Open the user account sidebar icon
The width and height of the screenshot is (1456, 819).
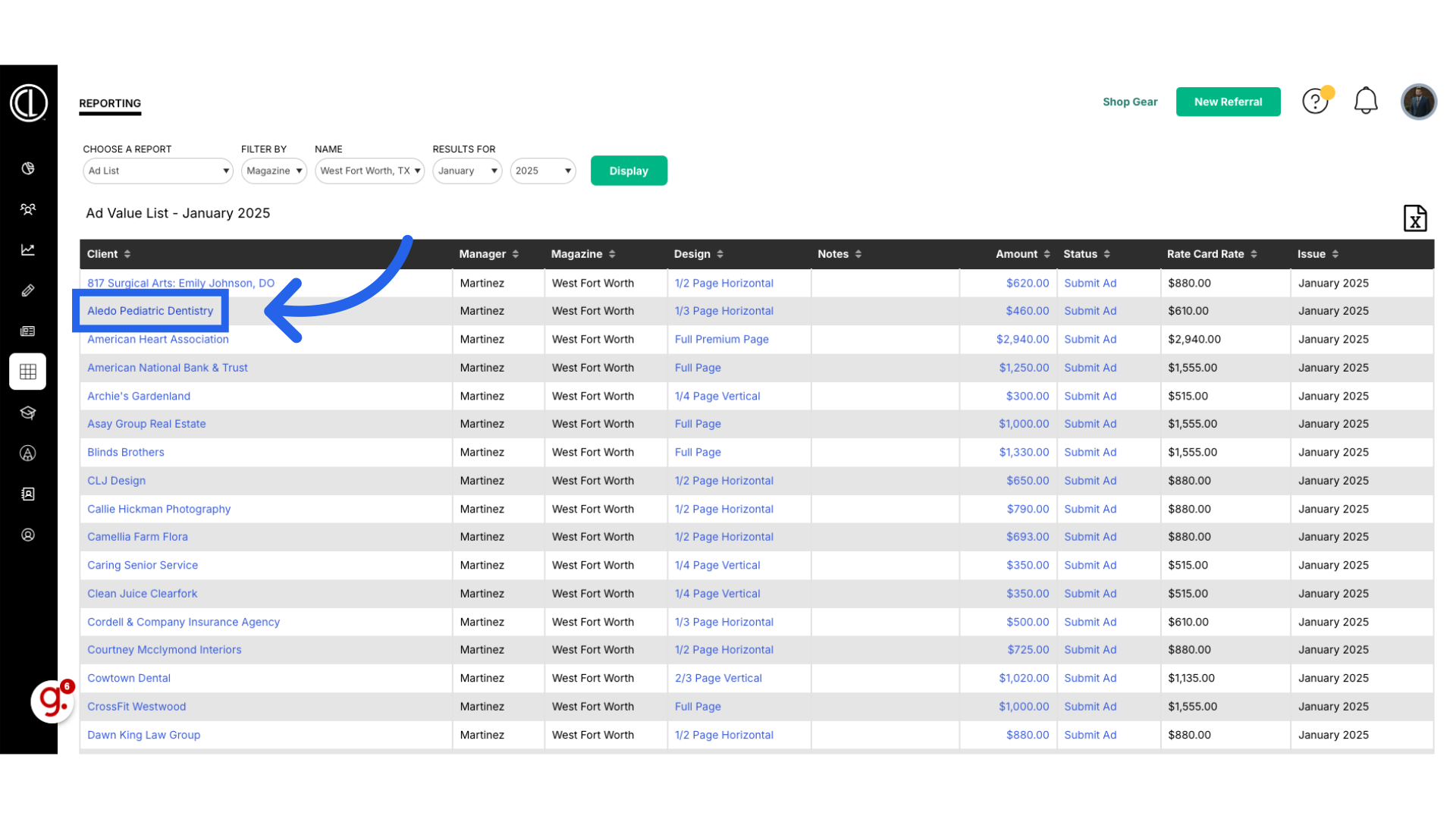pos(28,535)
